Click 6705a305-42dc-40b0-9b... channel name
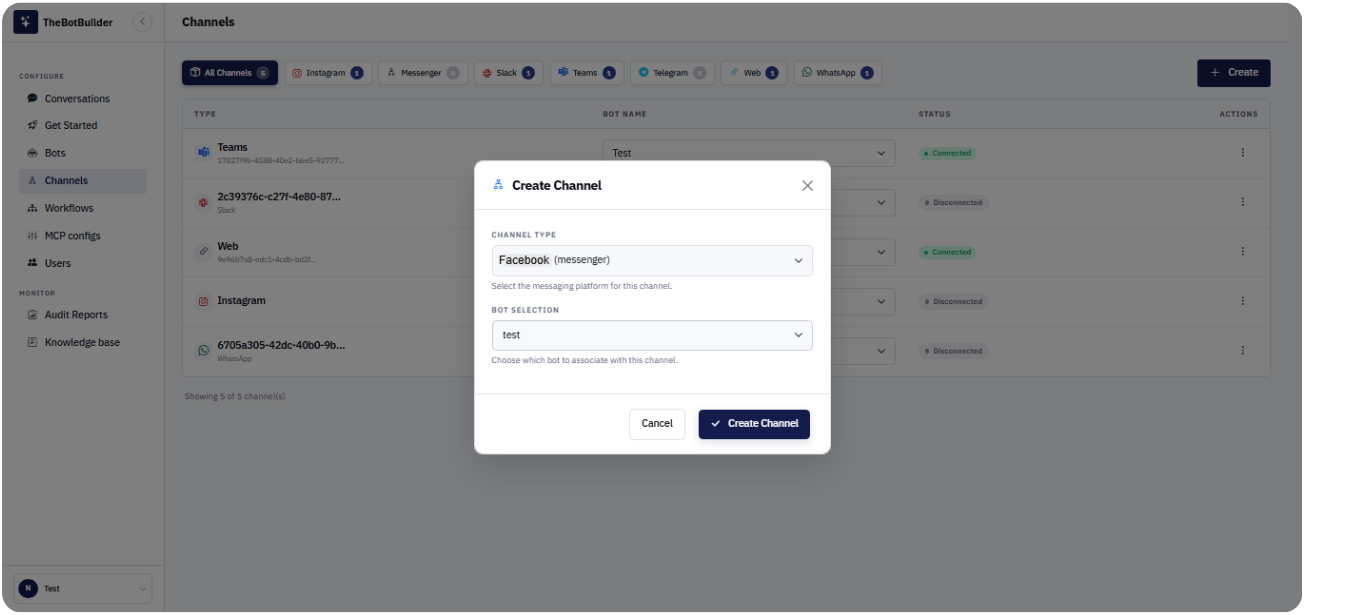The width and height of the screenshot is (1366, 615). [281, 345]
